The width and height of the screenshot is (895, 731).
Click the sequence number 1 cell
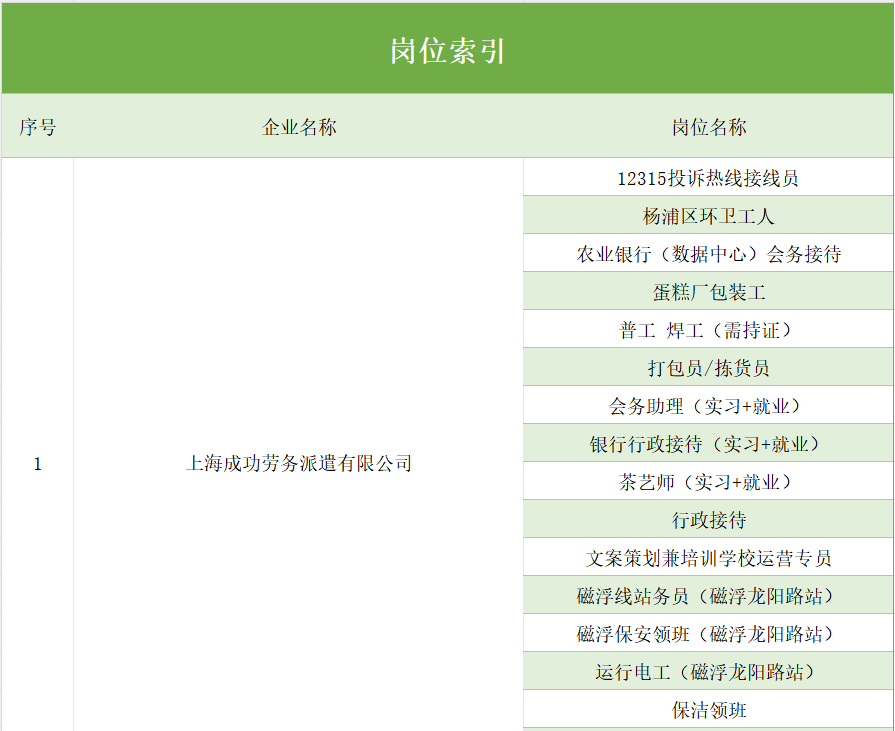pyautogui.click(x=37, y=464)
